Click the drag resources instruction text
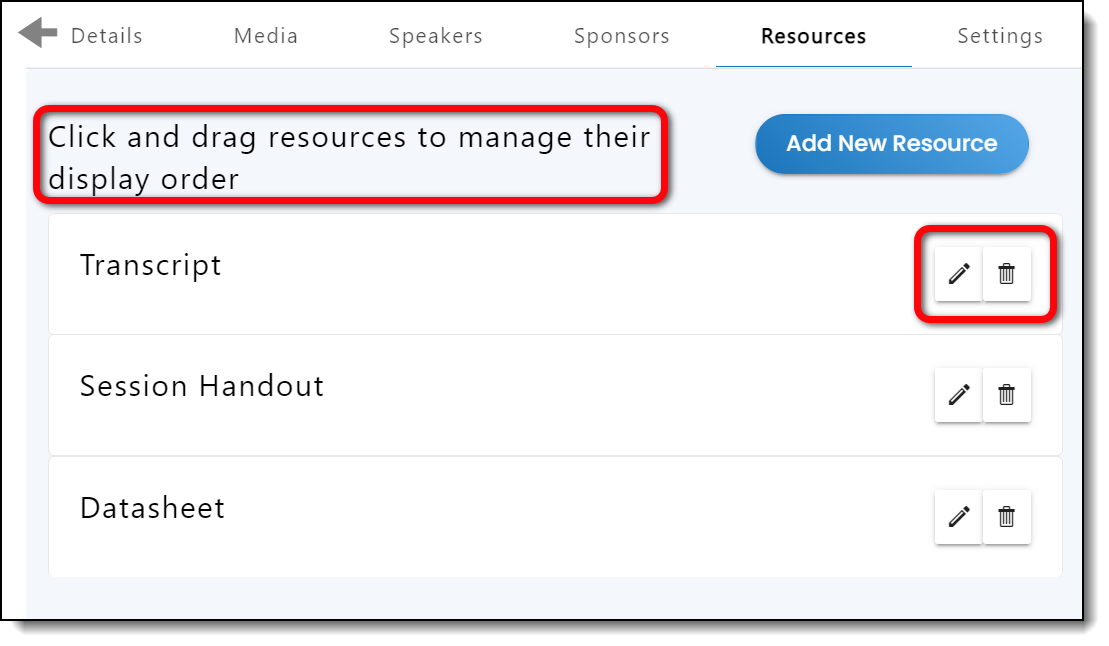This screenshot has width=1109, height=646. [x=349, y=157]
